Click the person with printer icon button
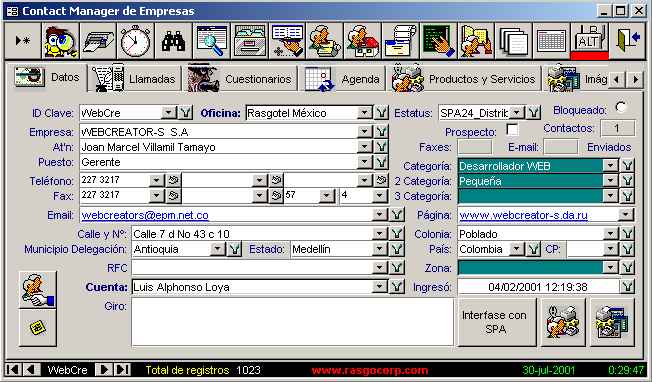 tap(563, 322)
